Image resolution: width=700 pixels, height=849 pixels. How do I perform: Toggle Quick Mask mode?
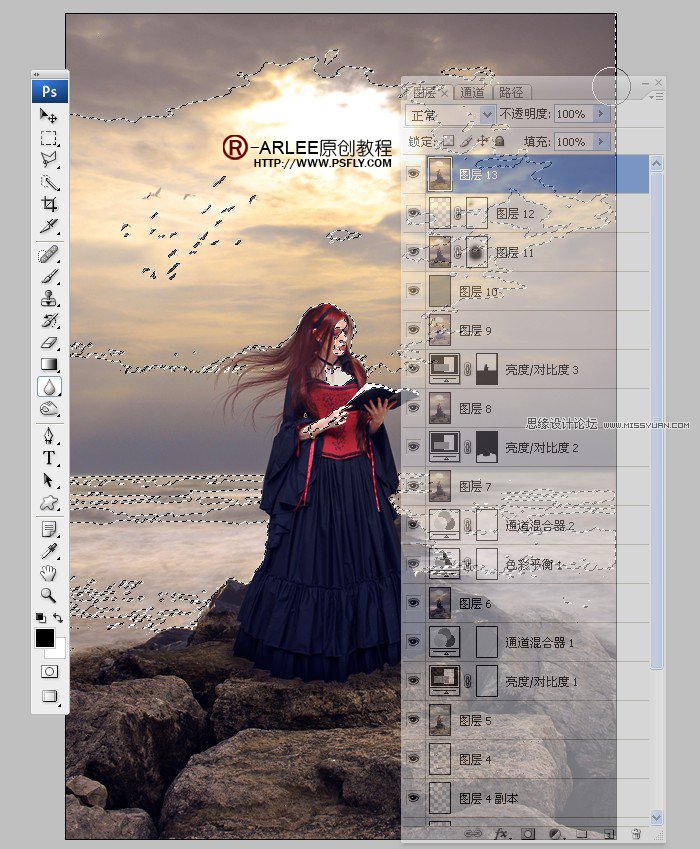pyautogui.click(x=49, y=671)
